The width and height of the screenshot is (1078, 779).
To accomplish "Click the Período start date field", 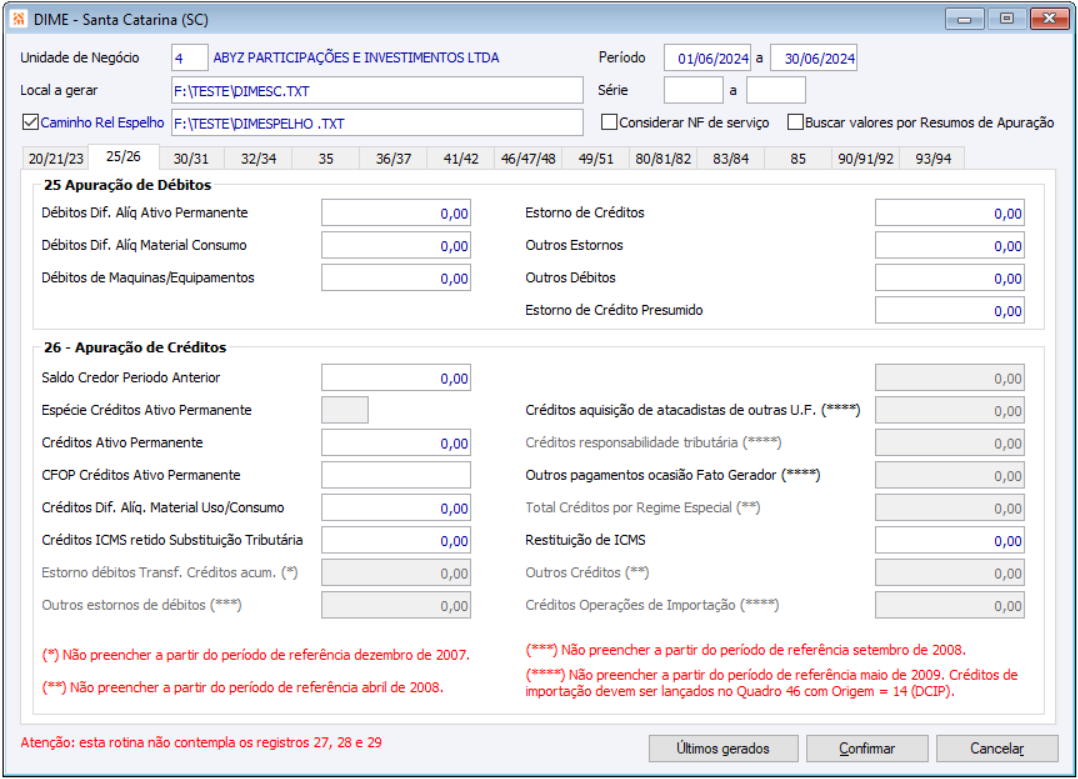I will point(707,58).
